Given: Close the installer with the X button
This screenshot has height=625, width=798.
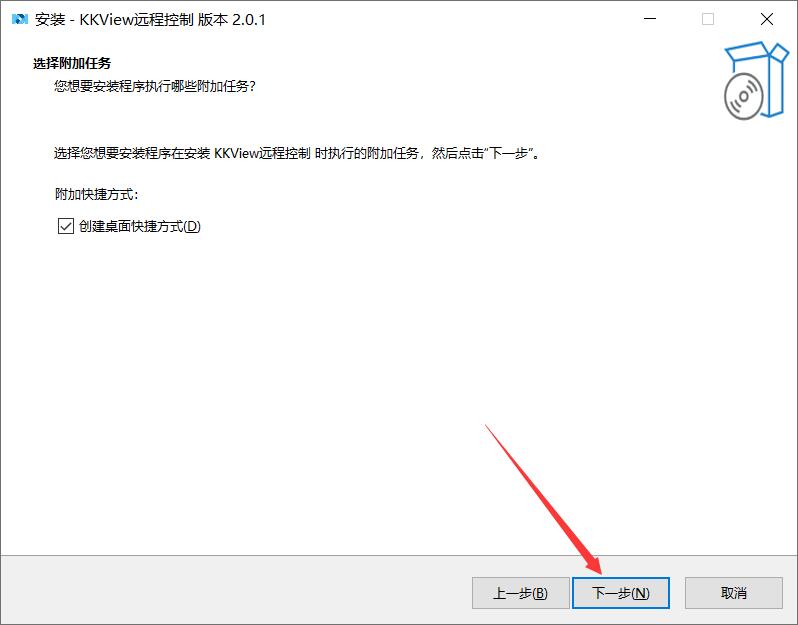Looking at the screenshot, I should pyautogui.click(x=766, y=19).
